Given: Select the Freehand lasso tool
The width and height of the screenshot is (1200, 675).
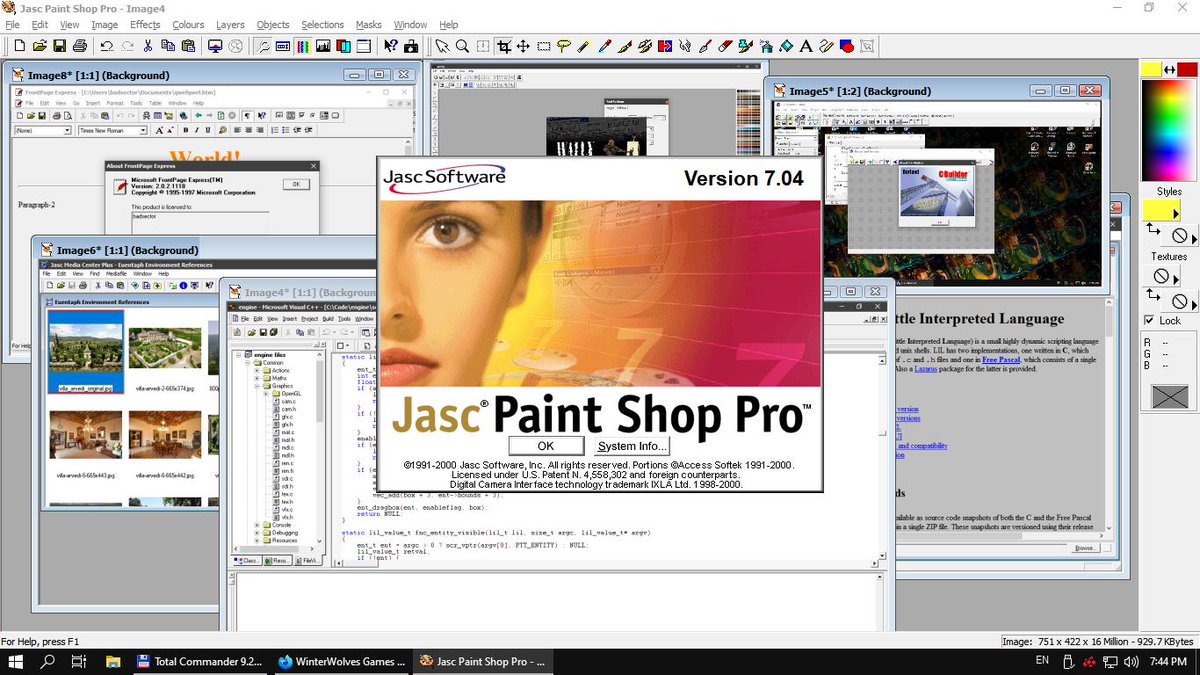Looking at the screenshot, I should click(564, 46).
